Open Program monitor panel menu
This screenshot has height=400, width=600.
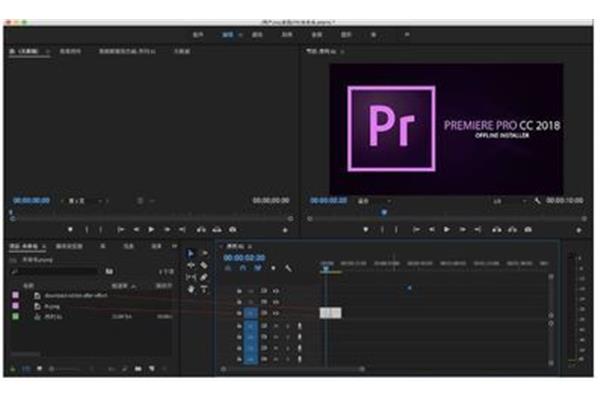(x=342, y=51)
